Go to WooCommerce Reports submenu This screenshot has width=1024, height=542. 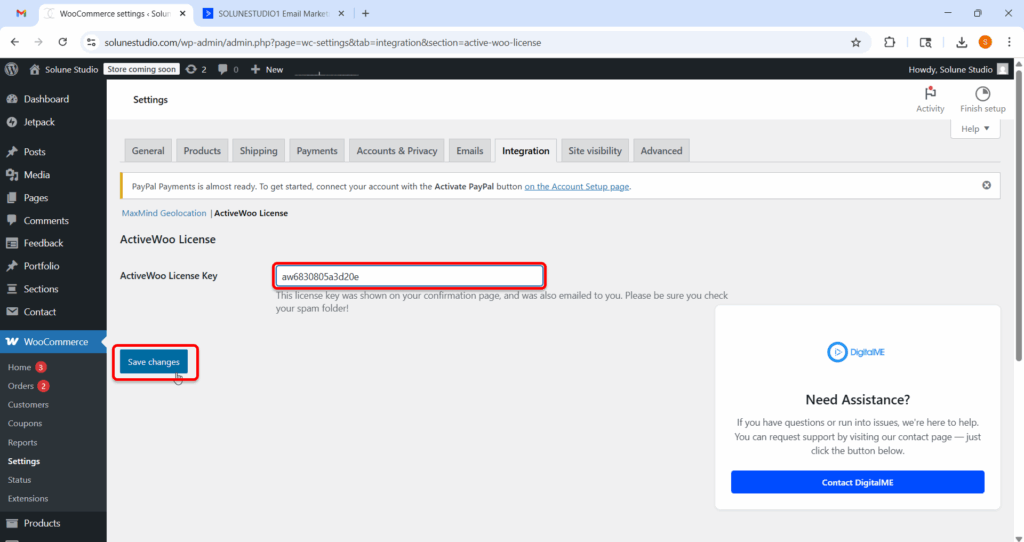click(22, 442)
